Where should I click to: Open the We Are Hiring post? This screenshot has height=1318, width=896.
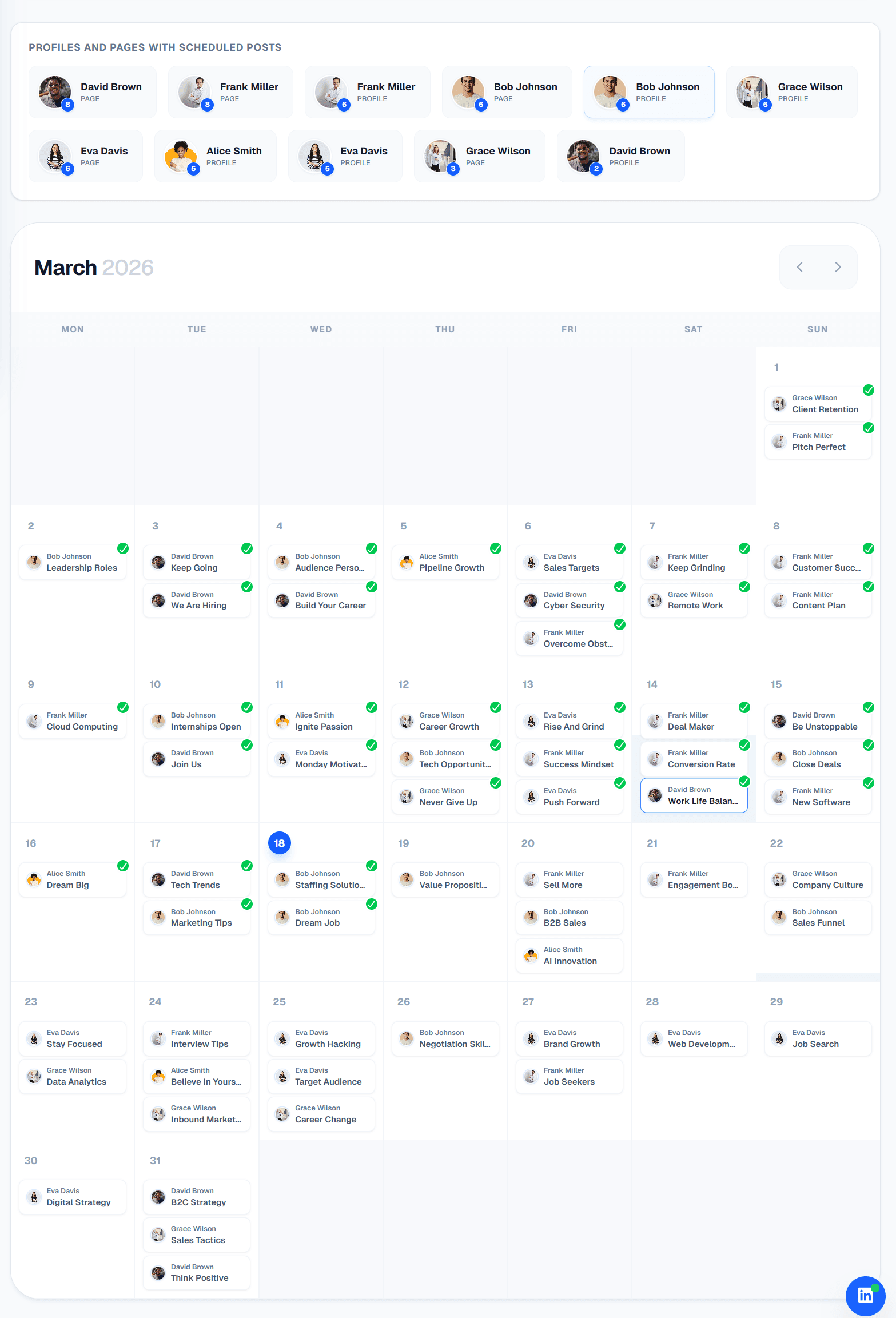pyautogui.click(x=197, y=600)
